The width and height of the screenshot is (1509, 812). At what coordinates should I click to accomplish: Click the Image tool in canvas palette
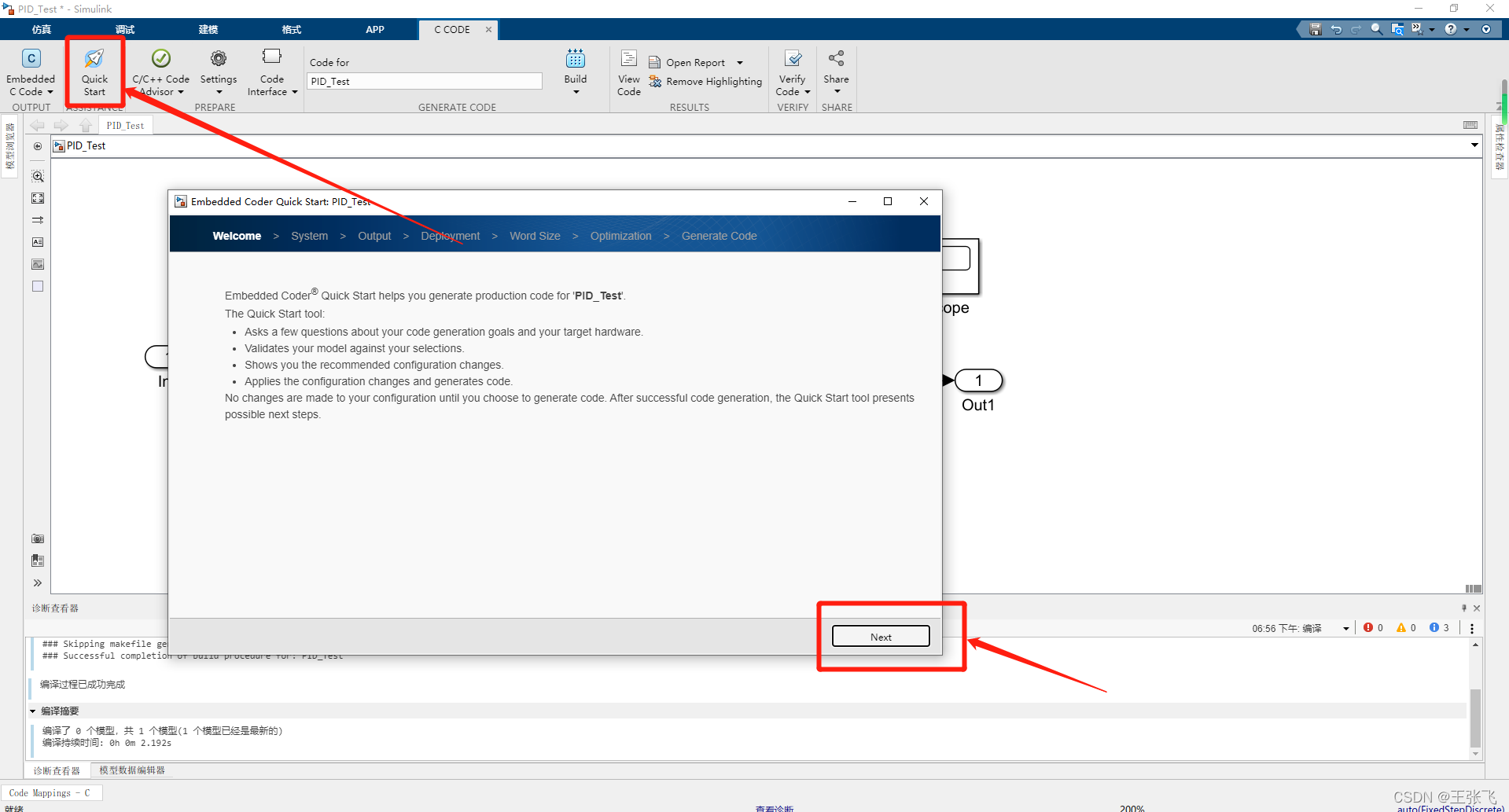pos(38,264)
